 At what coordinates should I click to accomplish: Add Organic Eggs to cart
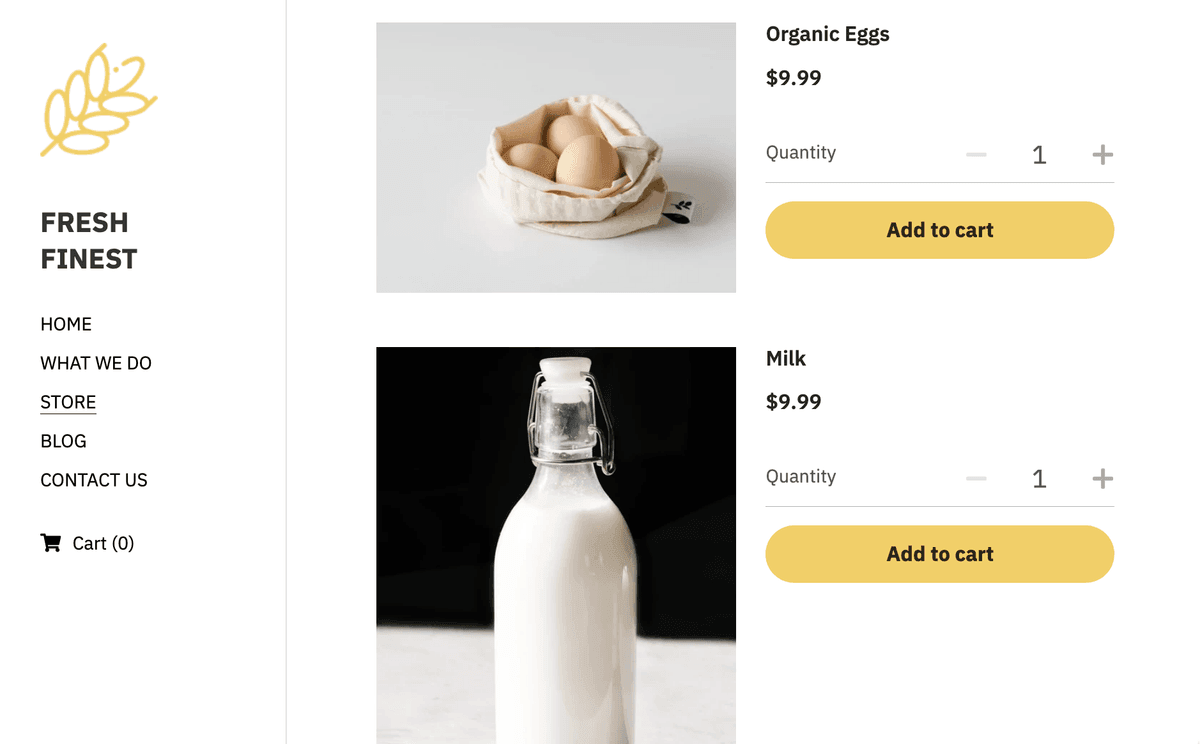coord(939,230)
